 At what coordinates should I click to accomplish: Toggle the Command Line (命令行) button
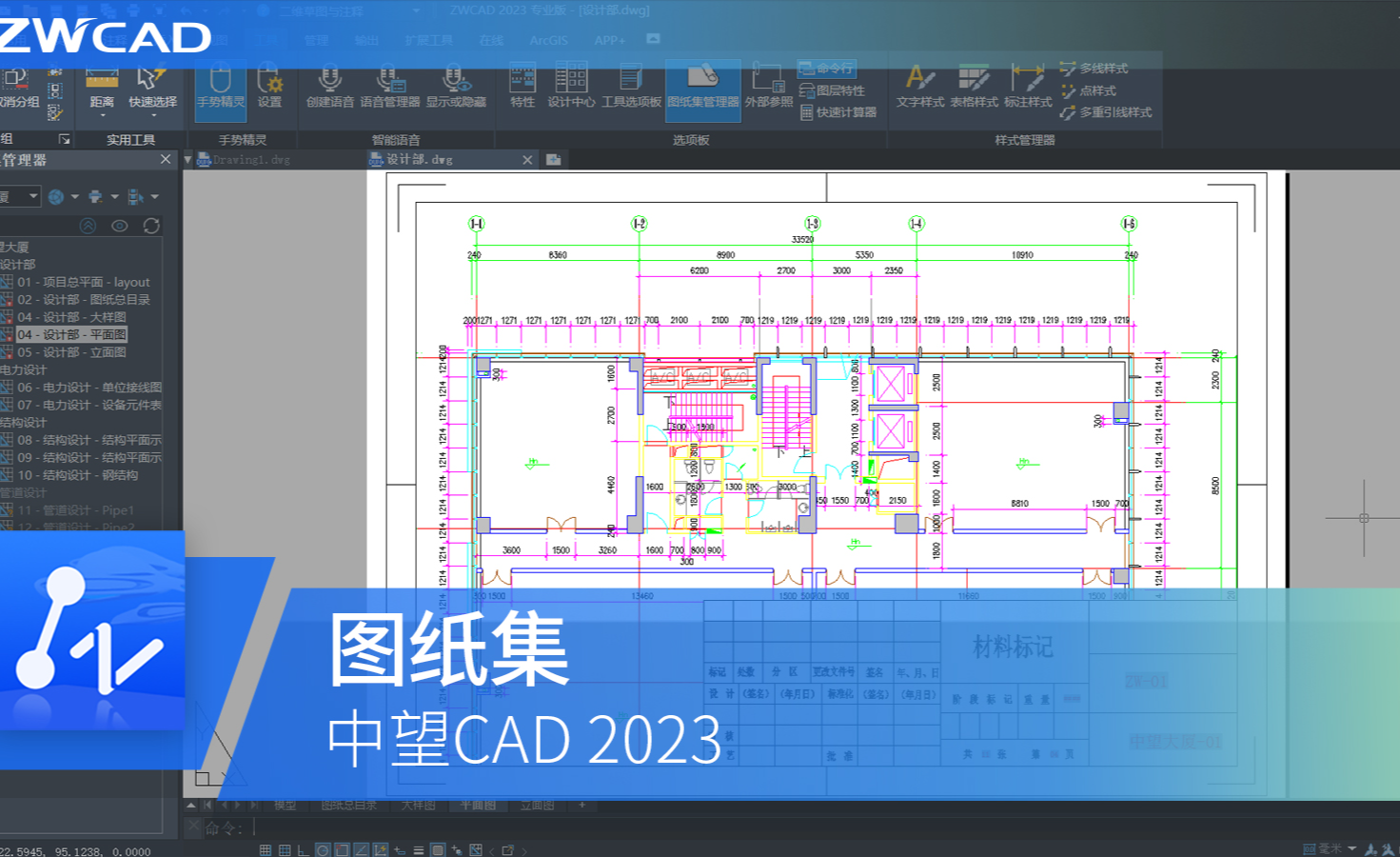(x=826, y=69)
